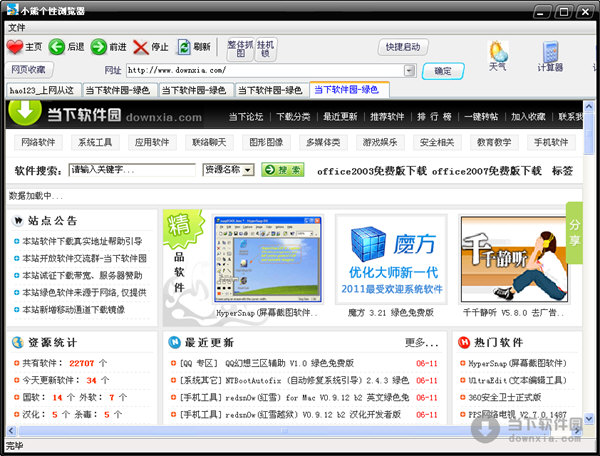Click the red heart Home icon
Image resolution: width=600 pixels, height=456 pixels.
[x=15, y=47]
